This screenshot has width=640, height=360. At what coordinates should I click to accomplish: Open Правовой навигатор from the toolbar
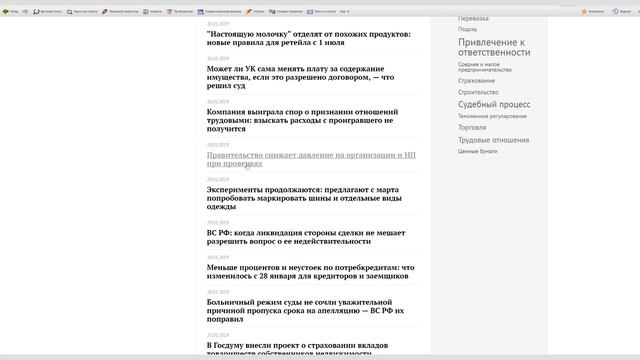click(x=120, y=11)
